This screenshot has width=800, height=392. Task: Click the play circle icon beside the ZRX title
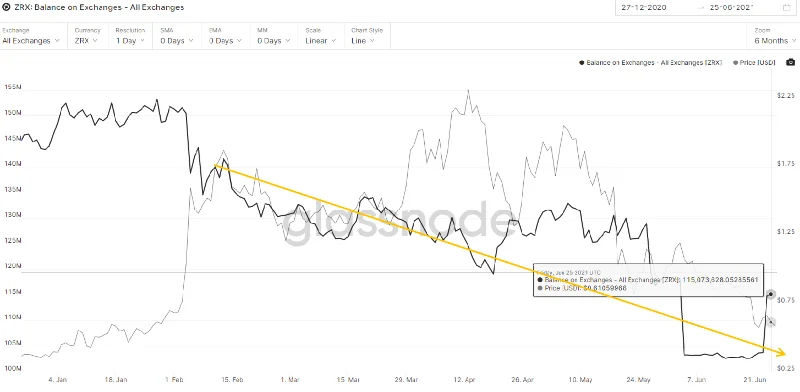(x=6, y=8)
